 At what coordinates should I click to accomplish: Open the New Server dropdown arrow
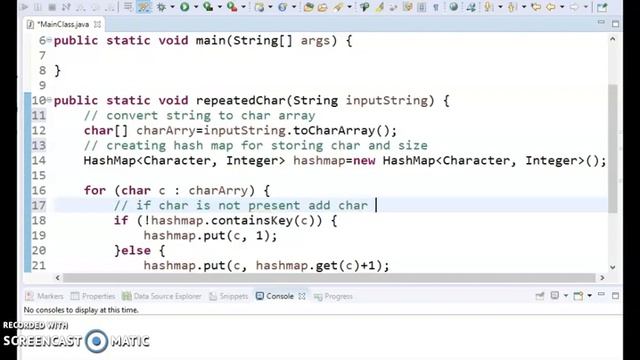click(x=270, y=7)
